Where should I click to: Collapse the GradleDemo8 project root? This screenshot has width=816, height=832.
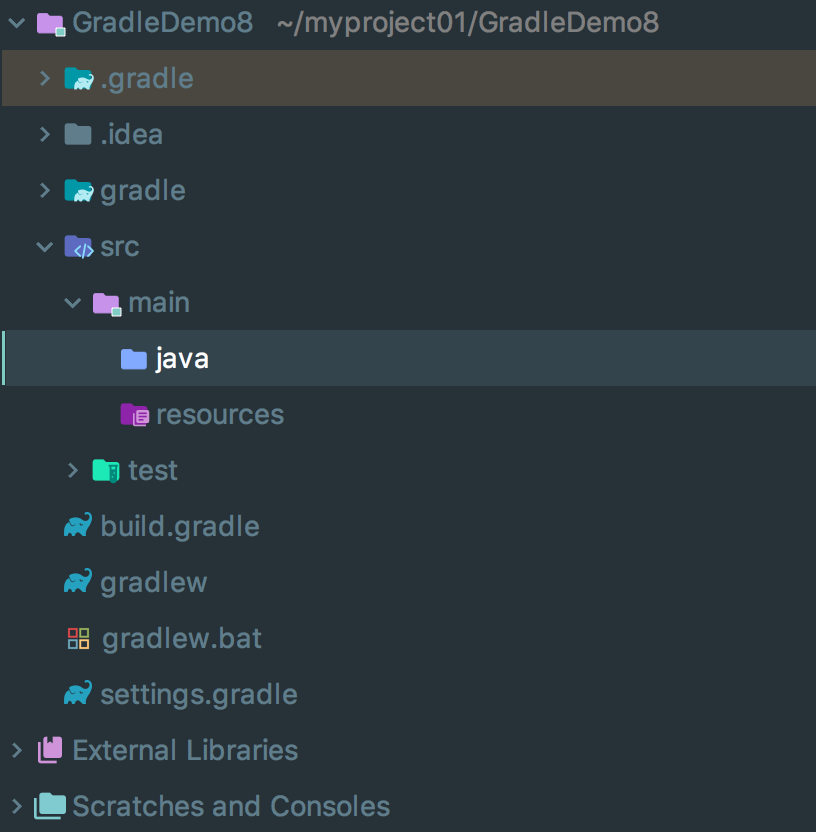[16, 22]
